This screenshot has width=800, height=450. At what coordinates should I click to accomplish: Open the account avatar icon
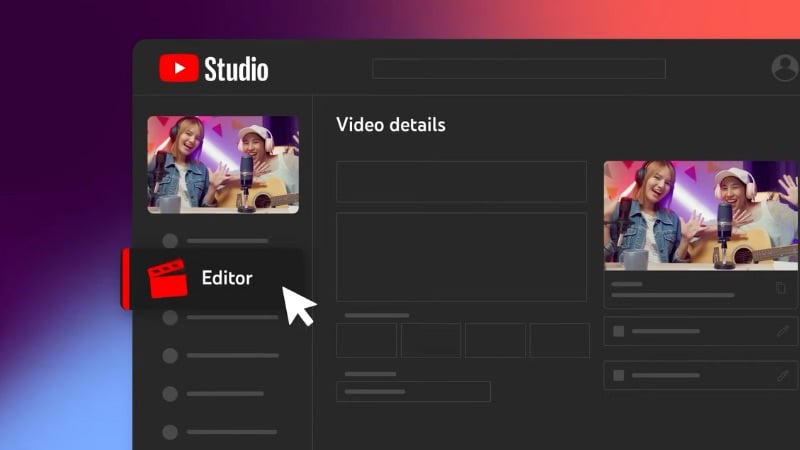coord(785,68)
